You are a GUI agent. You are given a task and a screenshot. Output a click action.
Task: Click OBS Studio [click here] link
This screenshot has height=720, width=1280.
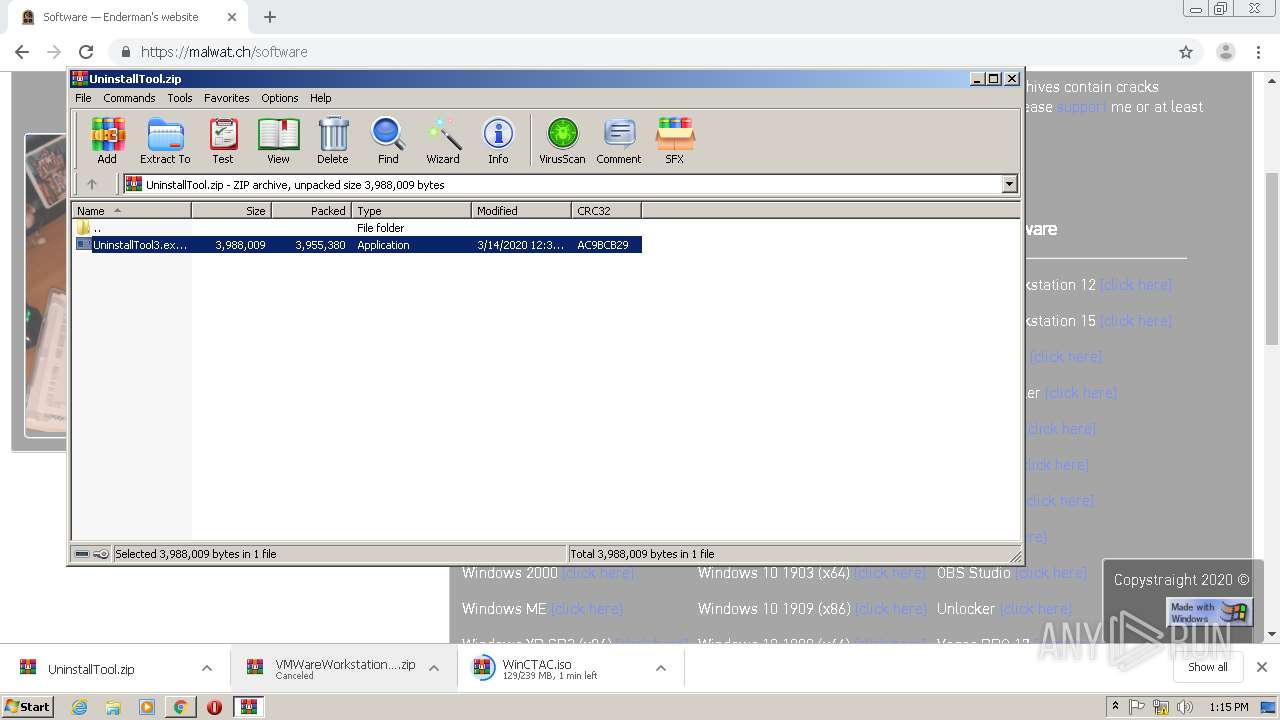[x=1051, y=573]
